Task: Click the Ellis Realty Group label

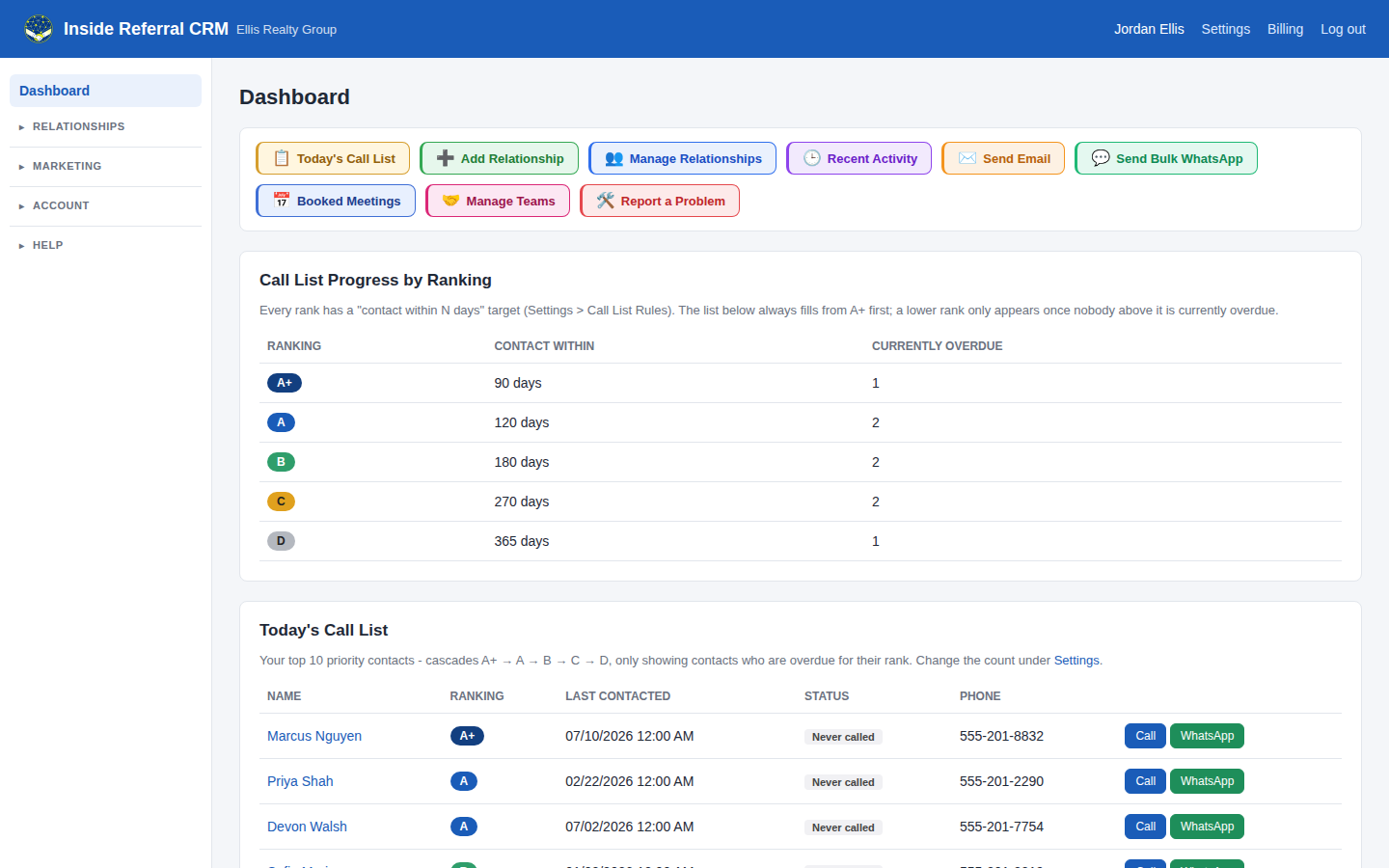Action: (286, 30)
